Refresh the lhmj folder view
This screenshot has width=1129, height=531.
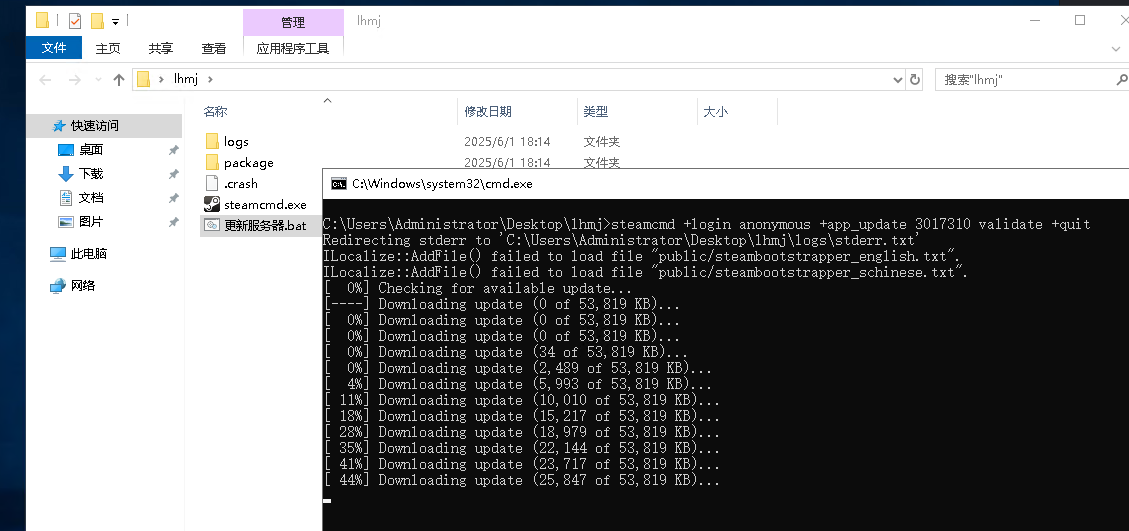click(x=914, y=79)
